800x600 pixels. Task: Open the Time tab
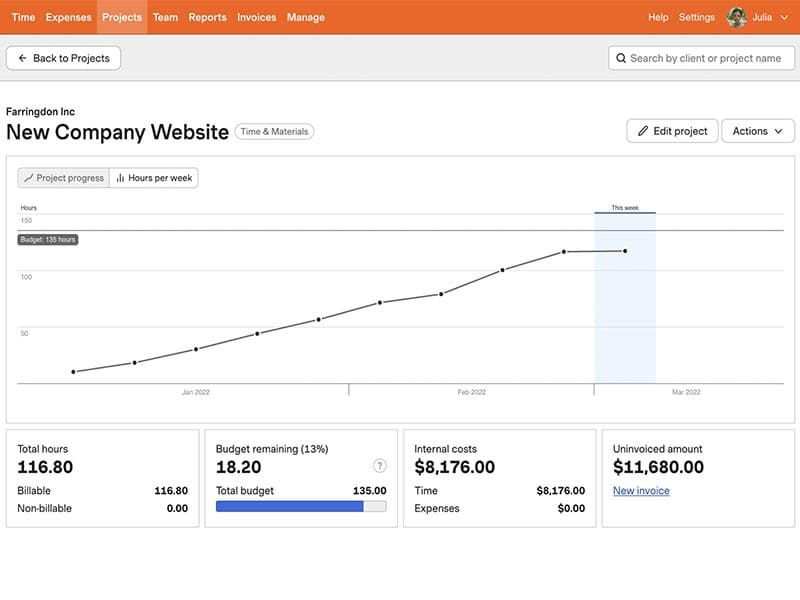click(23, 17)
